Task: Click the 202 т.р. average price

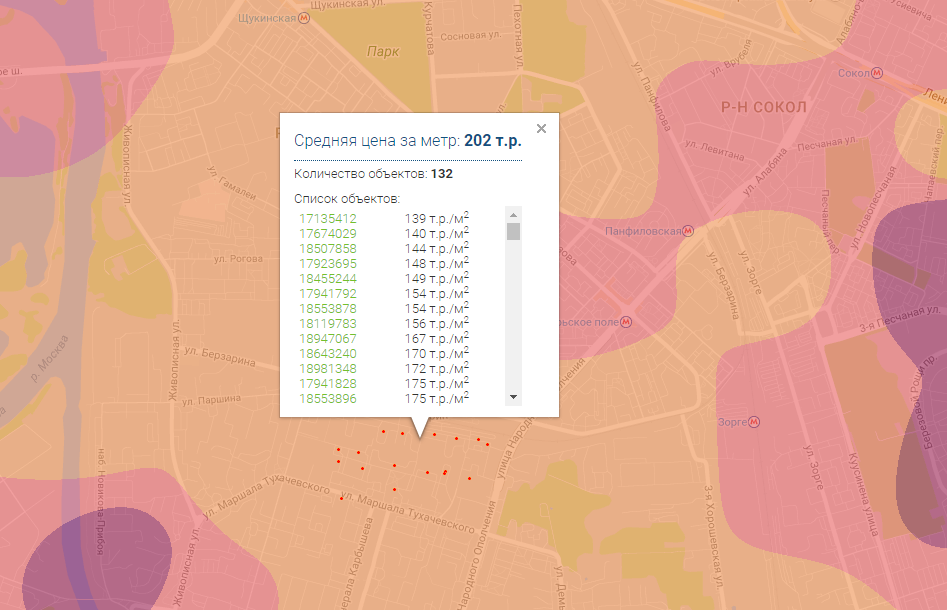Action: (492, 141)
